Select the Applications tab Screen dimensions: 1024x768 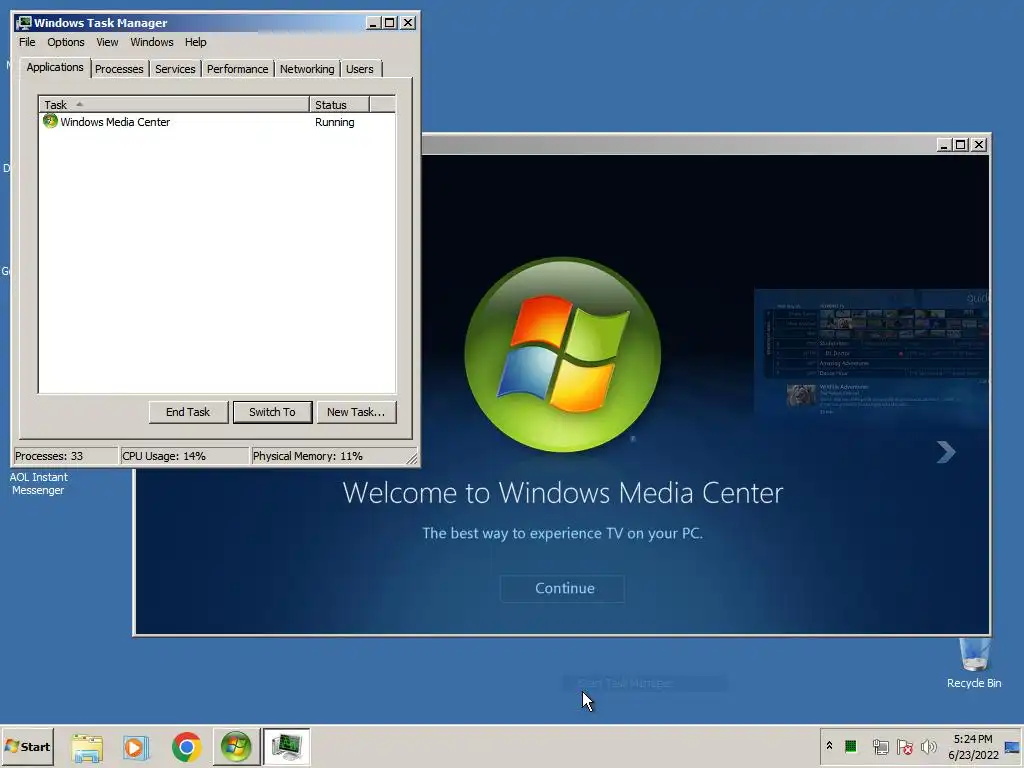point(55,67)
